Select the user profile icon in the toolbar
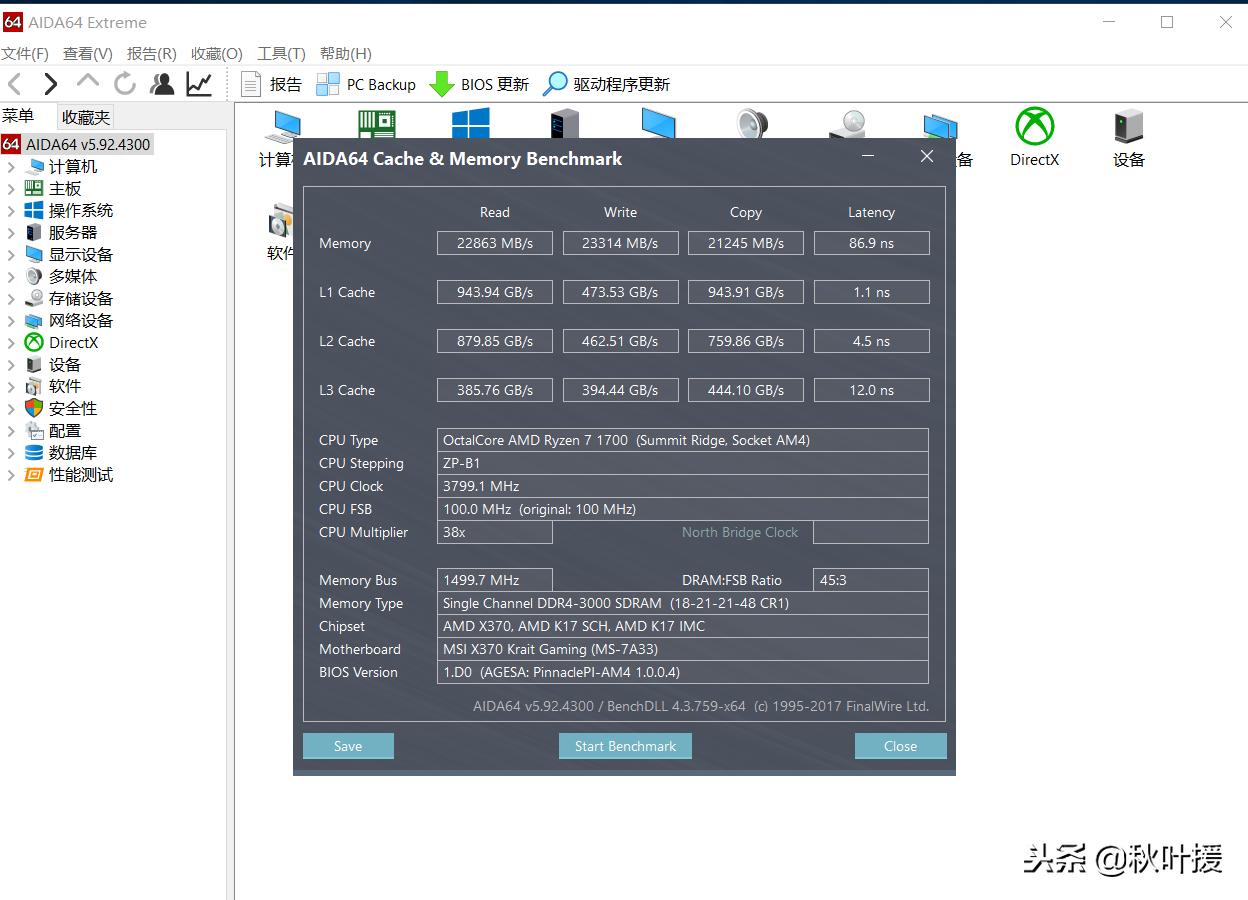 [162, 84]
